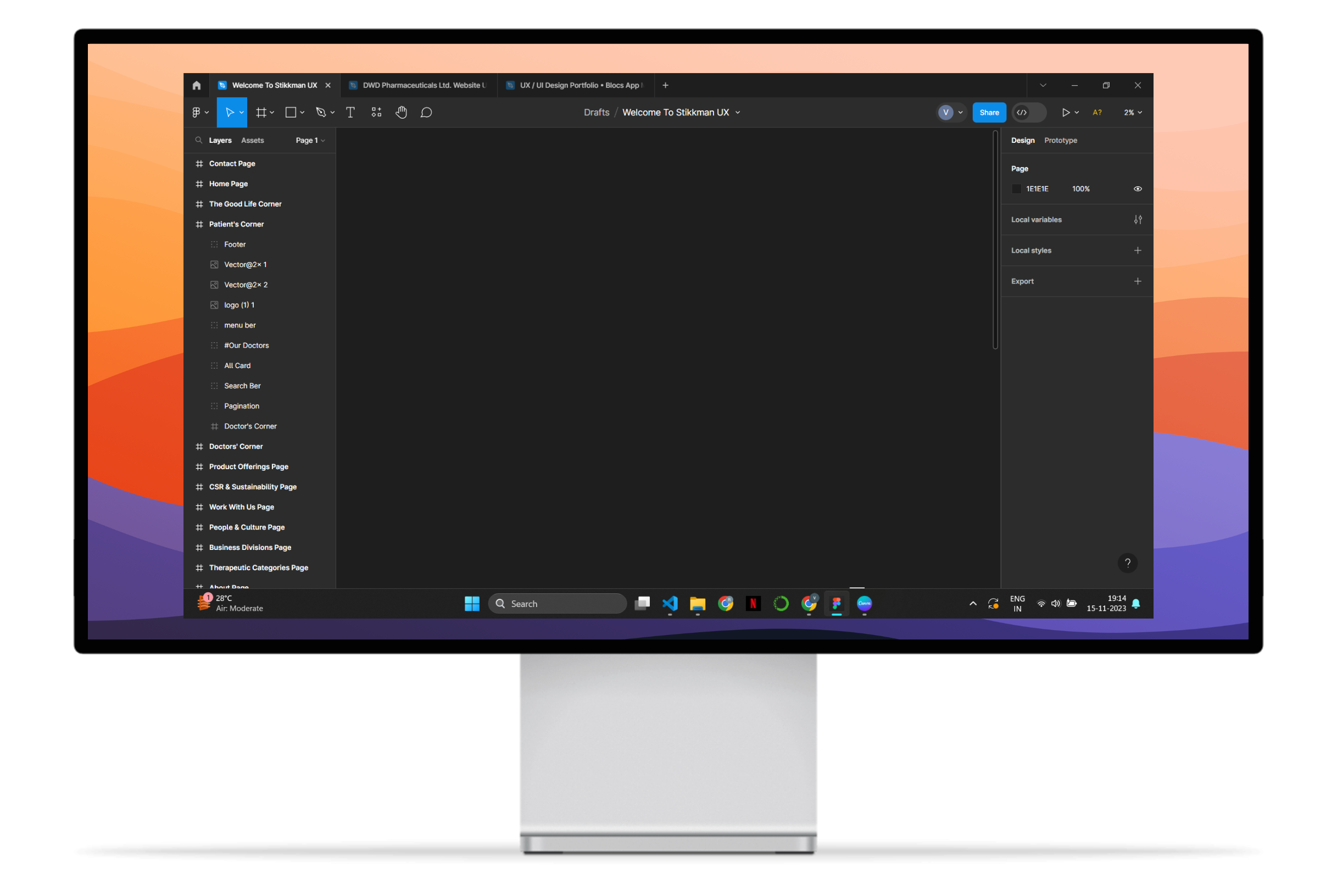Open presentation options dropdown chevron
Image resolution: width=1337 pixels, height=896 pixels.
pyautogui.click(x=1077, y=113)
